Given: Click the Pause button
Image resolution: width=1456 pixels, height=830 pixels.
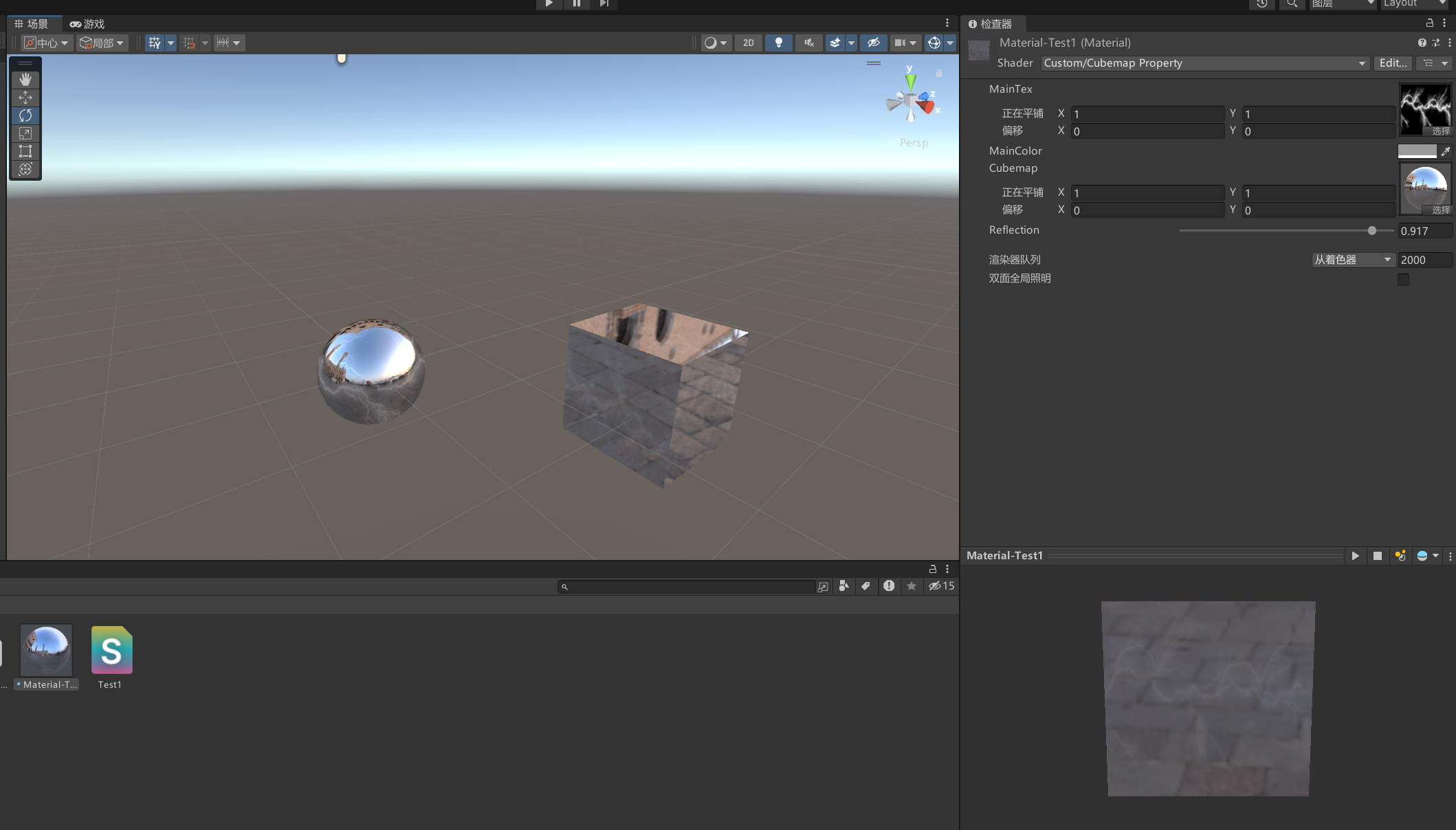Looking at the screenshot, I should 577,3.
